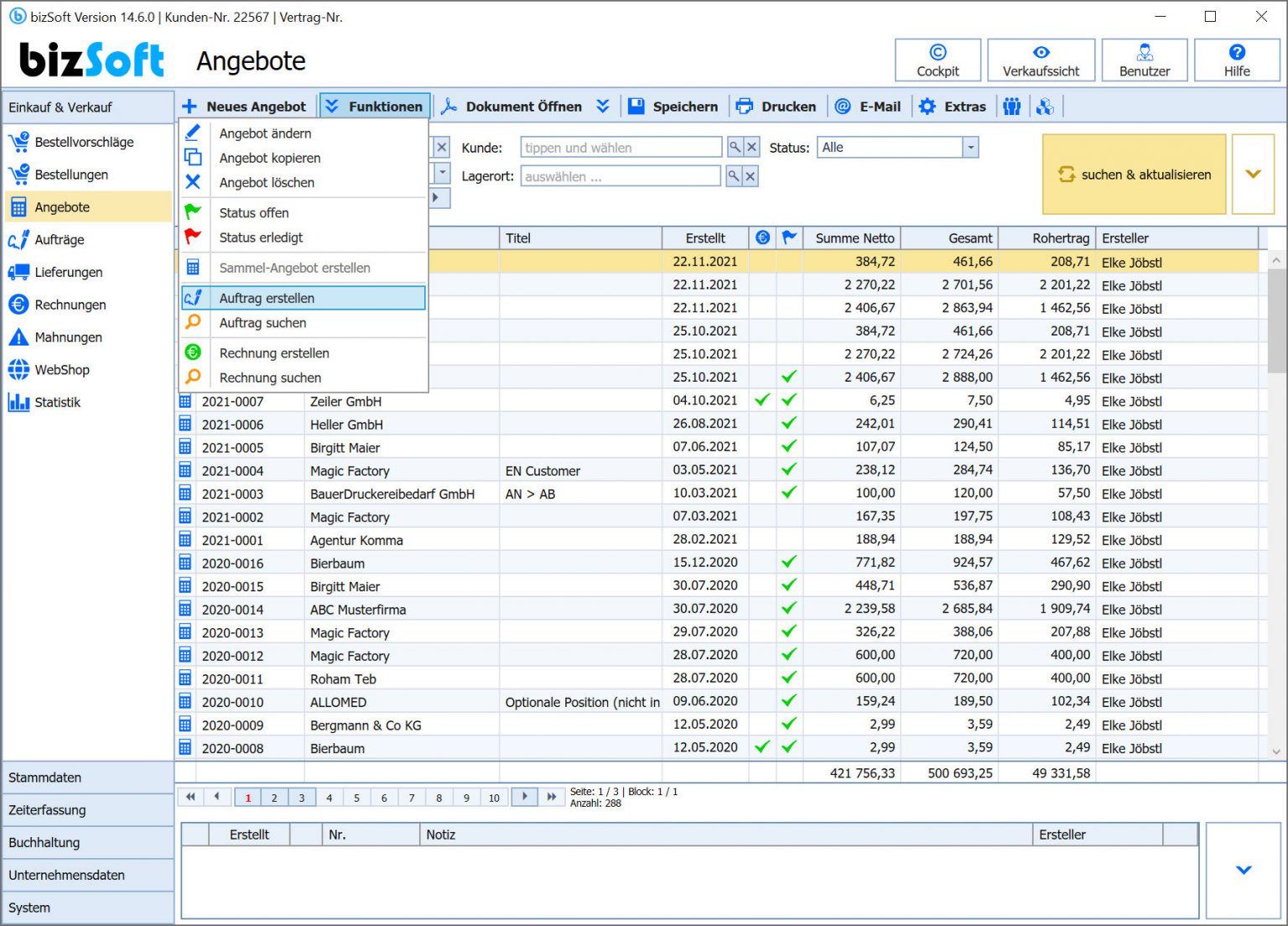
Task: Open the Lagerort lookup magnifier
Action: [733, 176]
